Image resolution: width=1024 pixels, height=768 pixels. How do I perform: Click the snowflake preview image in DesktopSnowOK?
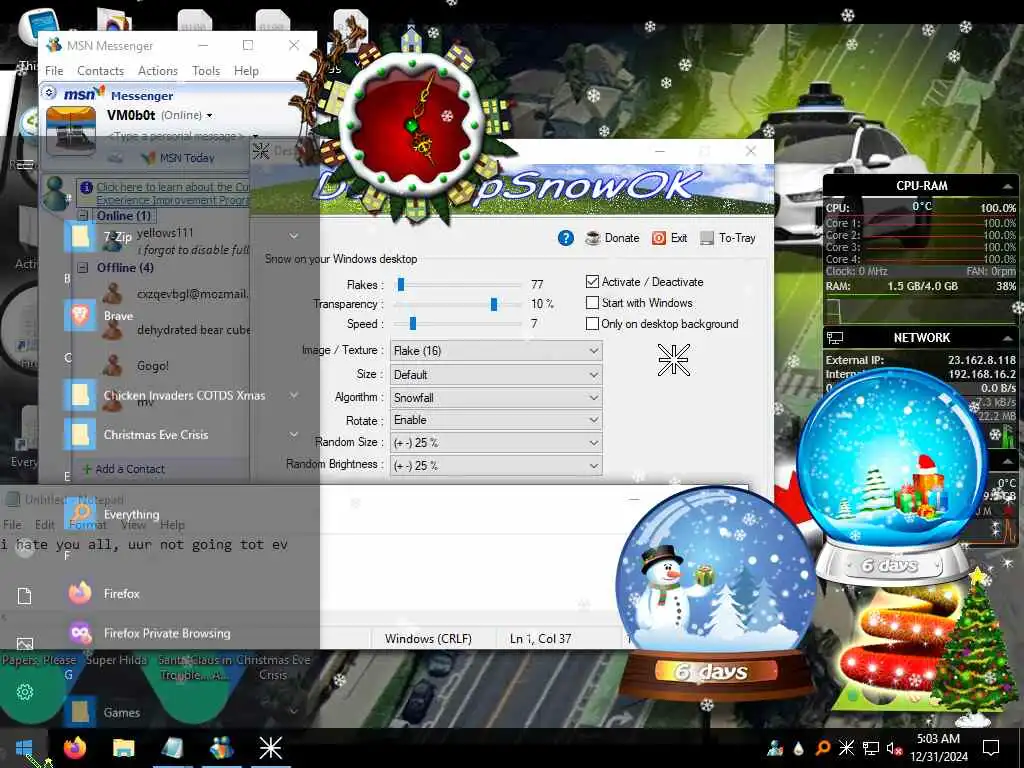[x=673, y=360]
